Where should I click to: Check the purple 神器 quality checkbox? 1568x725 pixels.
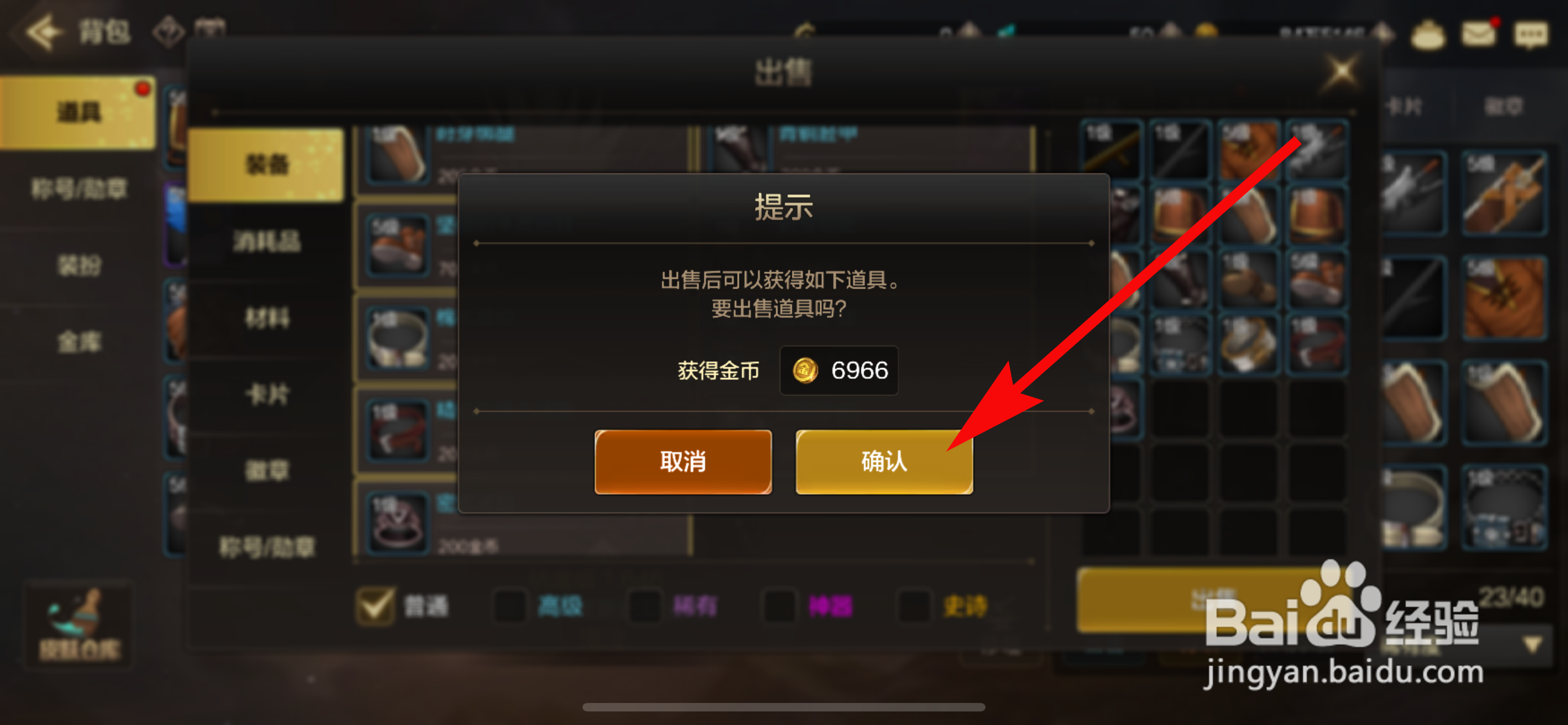click(x=779, y=605)
